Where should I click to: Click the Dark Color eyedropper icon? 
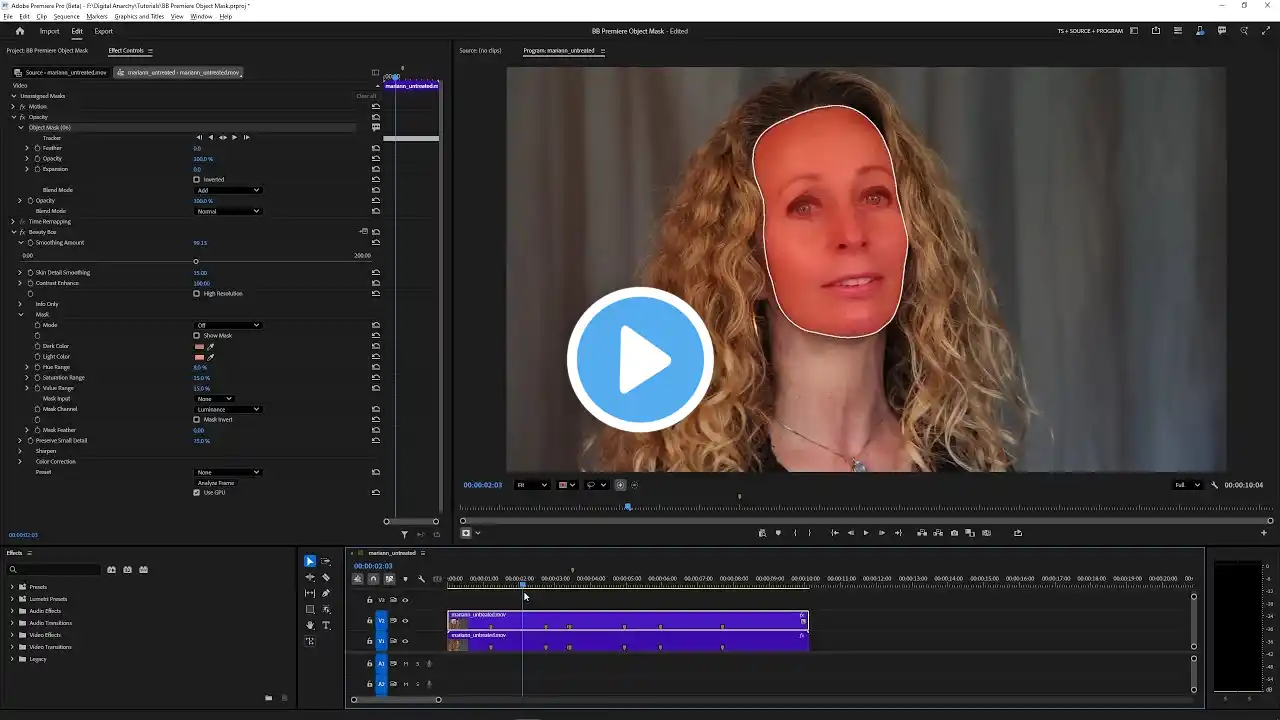211,346
